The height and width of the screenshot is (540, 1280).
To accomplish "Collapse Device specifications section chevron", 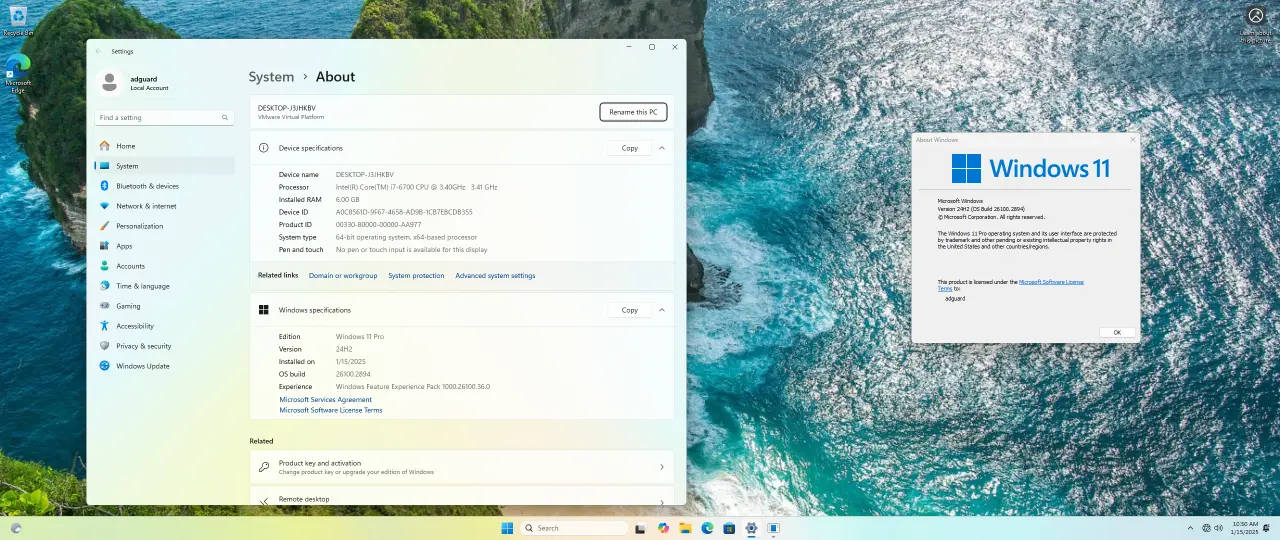I will pyautogui.click(x=662, y=148).
